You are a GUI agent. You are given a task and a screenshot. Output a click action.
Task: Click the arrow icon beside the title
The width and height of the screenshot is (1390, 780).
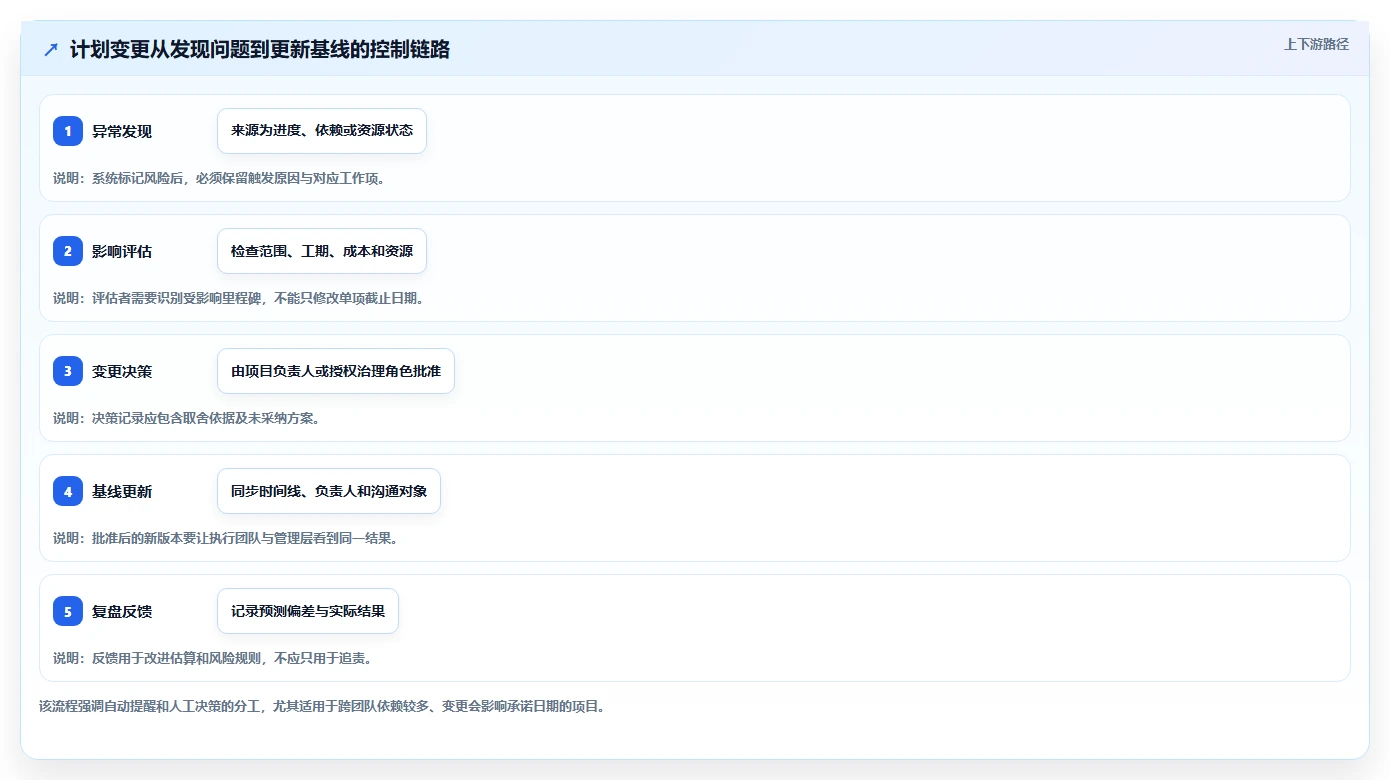coord(51,49)
